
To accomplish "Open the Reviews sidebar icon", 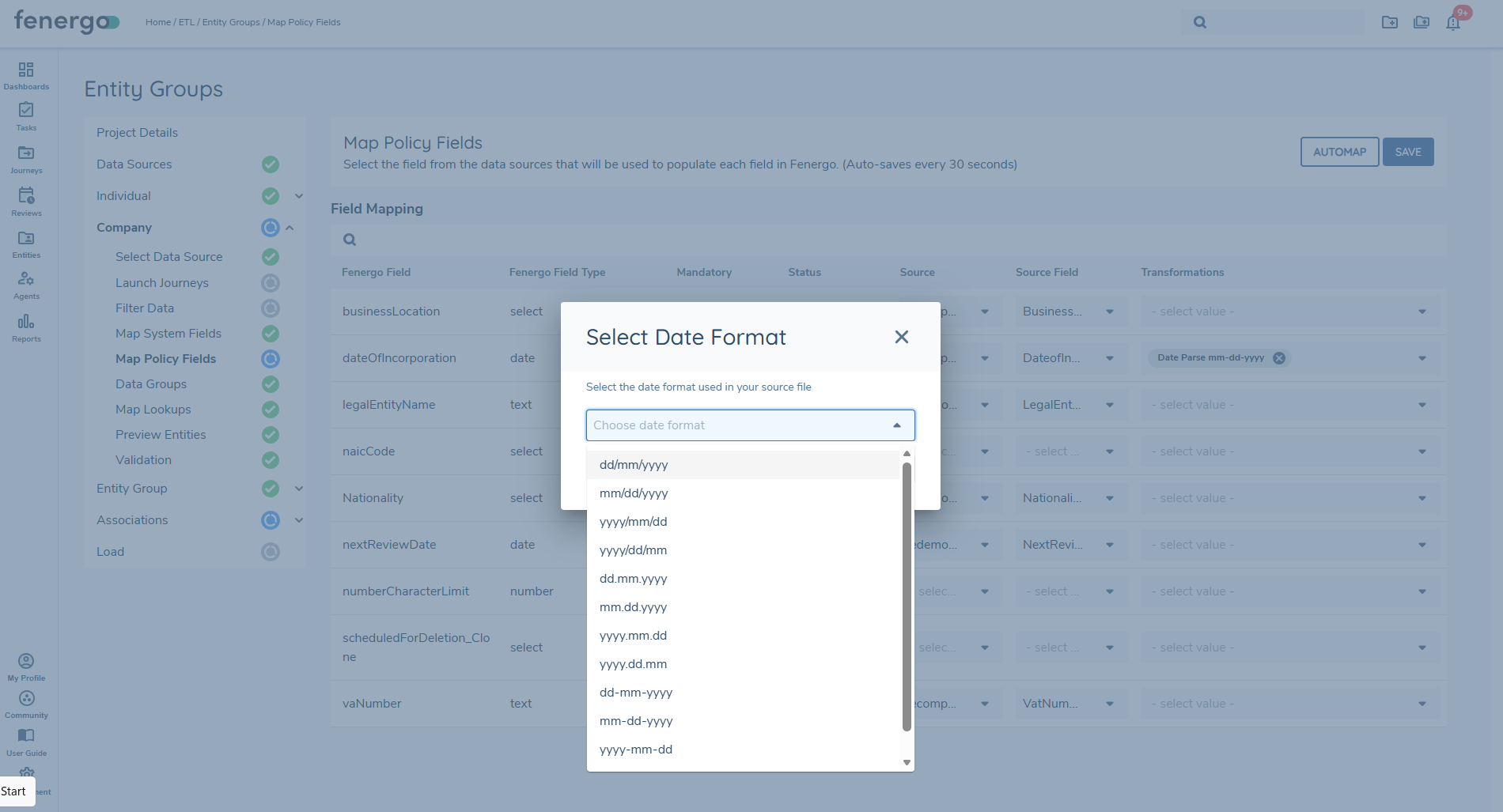I will pyautogui.click(x=26, y=201).
